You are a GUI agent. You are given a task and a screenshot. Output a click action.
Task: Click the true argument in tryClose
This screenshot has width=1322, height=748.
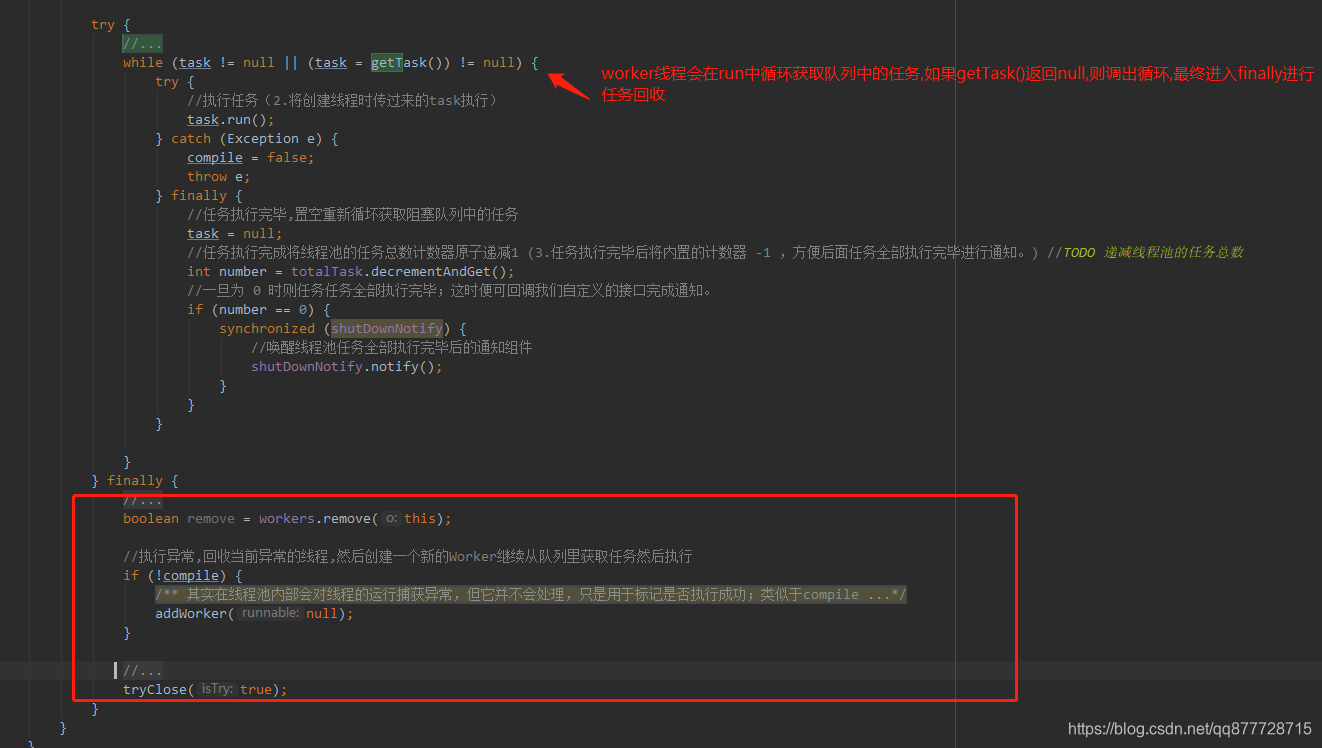256,689
